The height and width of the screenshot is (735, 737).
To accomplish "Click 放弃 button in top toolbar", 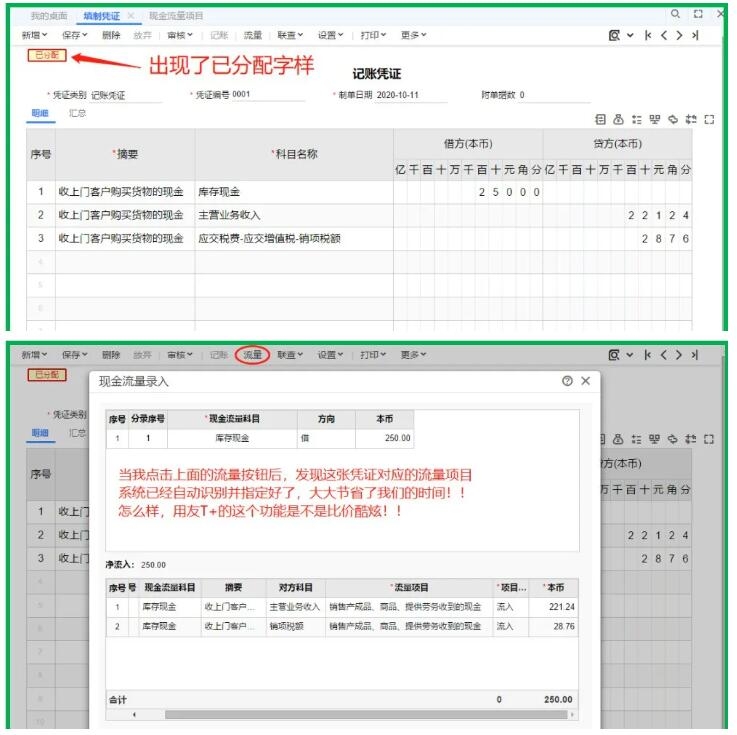I will (142, 35).
